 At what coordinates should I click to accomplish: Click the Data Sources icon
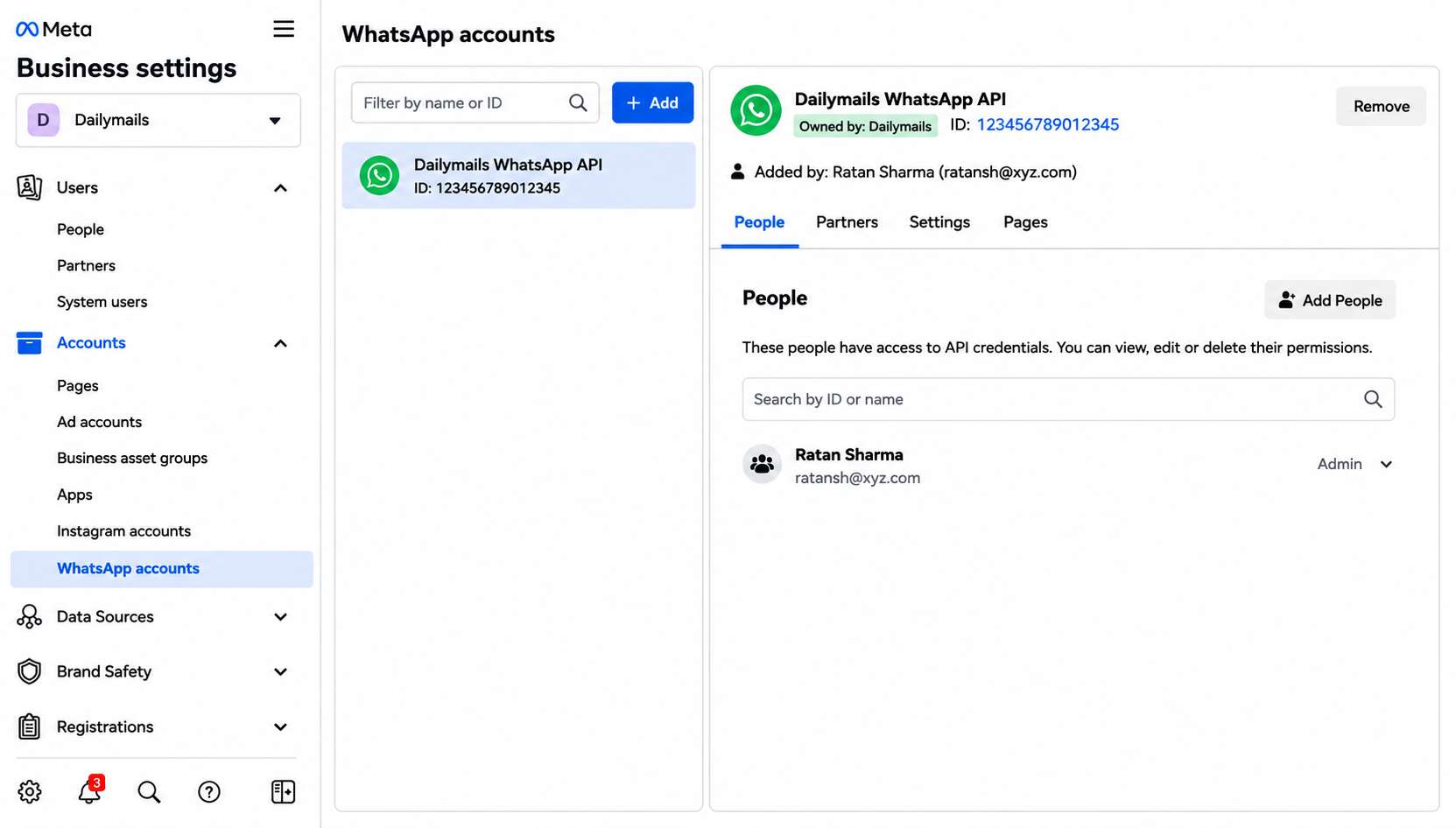29,616
